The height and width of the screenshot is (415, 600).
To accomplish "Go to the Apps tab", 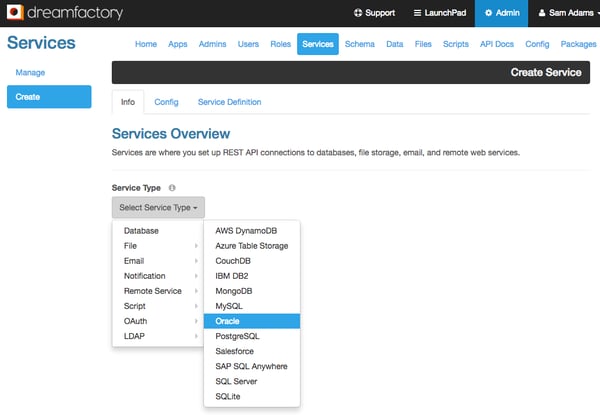I will click(x=178, y=44).
